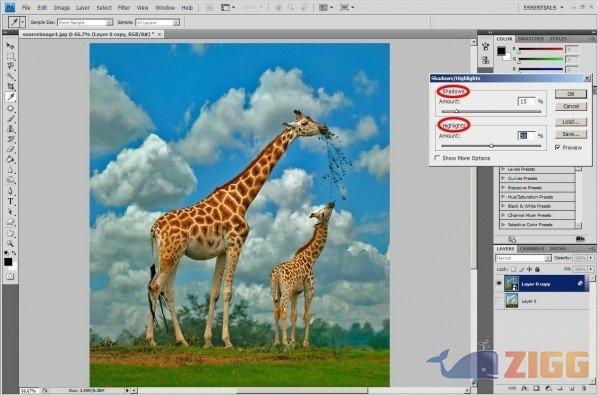Hide the Layer 0 copy layer
This screenshot has width=598, height=395.
coord(499,284)
